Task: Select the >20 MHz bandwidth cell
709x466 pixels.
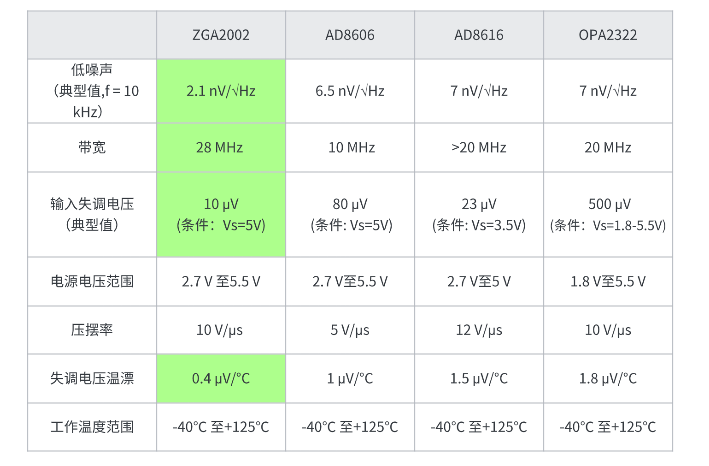Action: 479,147
